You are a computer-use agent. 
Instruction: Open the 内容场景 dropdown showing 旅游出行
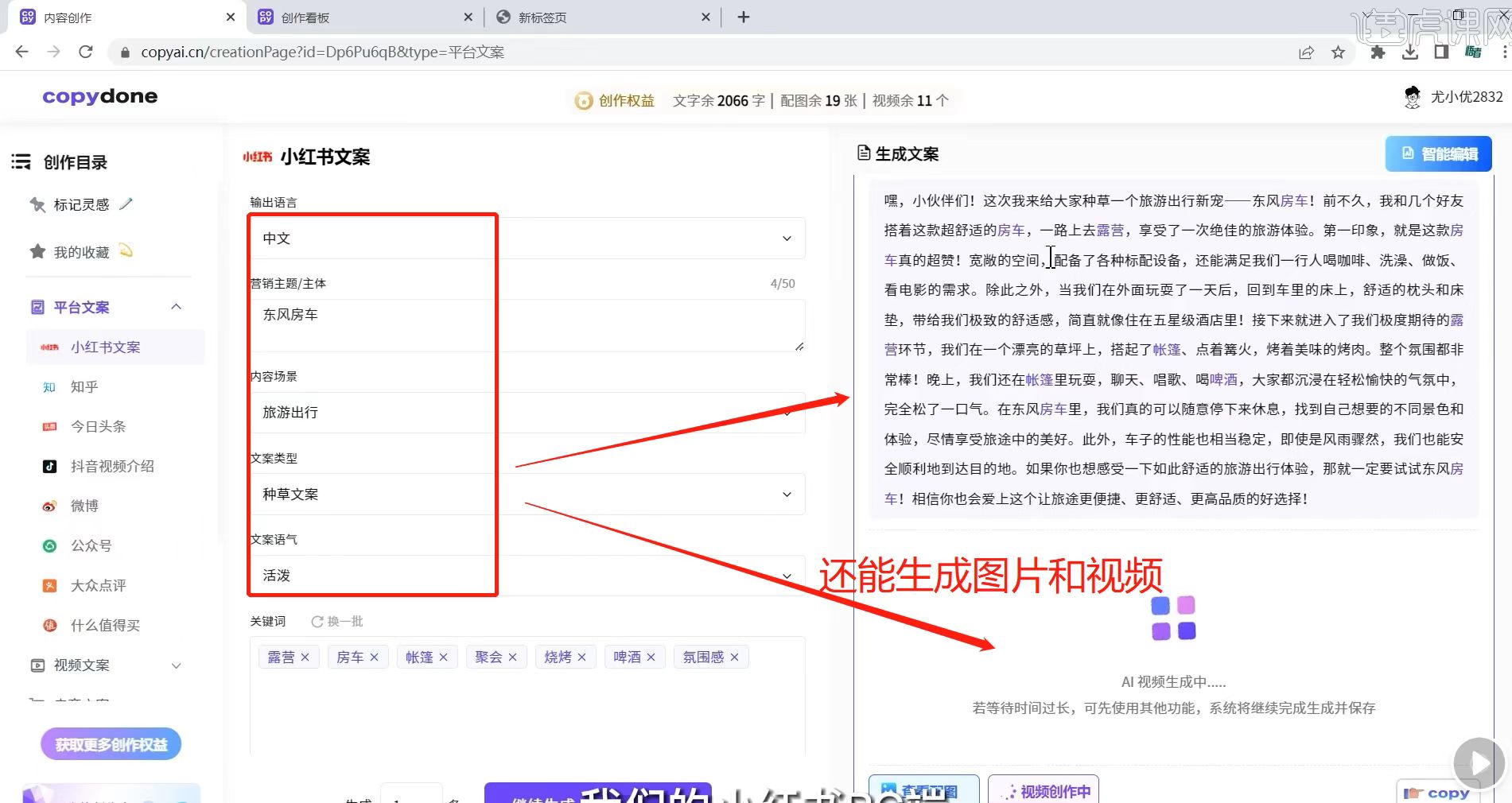click(527, 413)
